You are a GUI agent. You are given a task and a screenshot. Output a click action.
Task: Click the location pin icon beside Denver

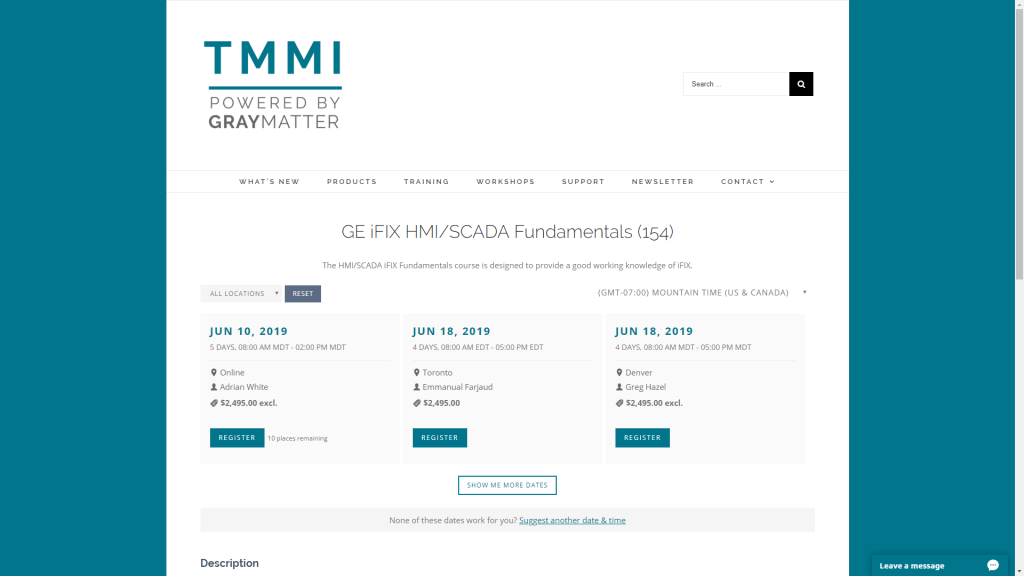click(619, 372)
